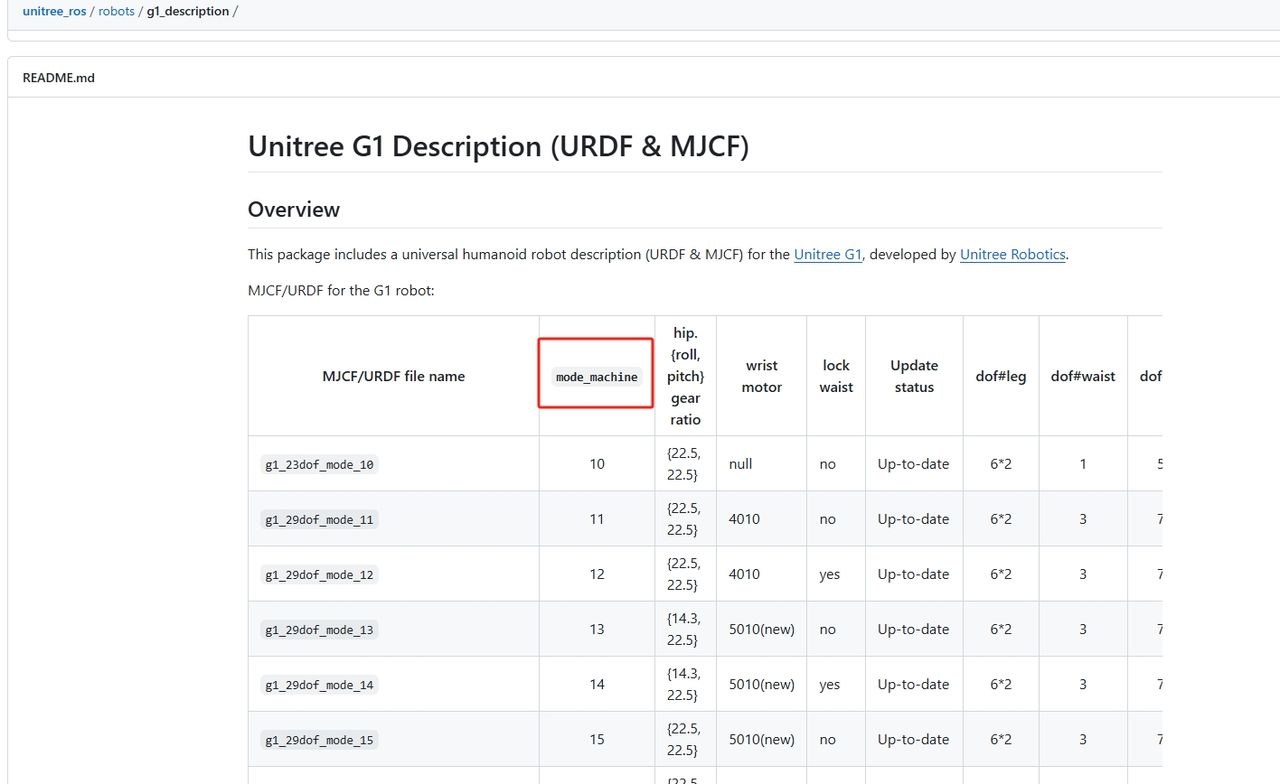Click Up-to-date status in mode_13 row

914,629
